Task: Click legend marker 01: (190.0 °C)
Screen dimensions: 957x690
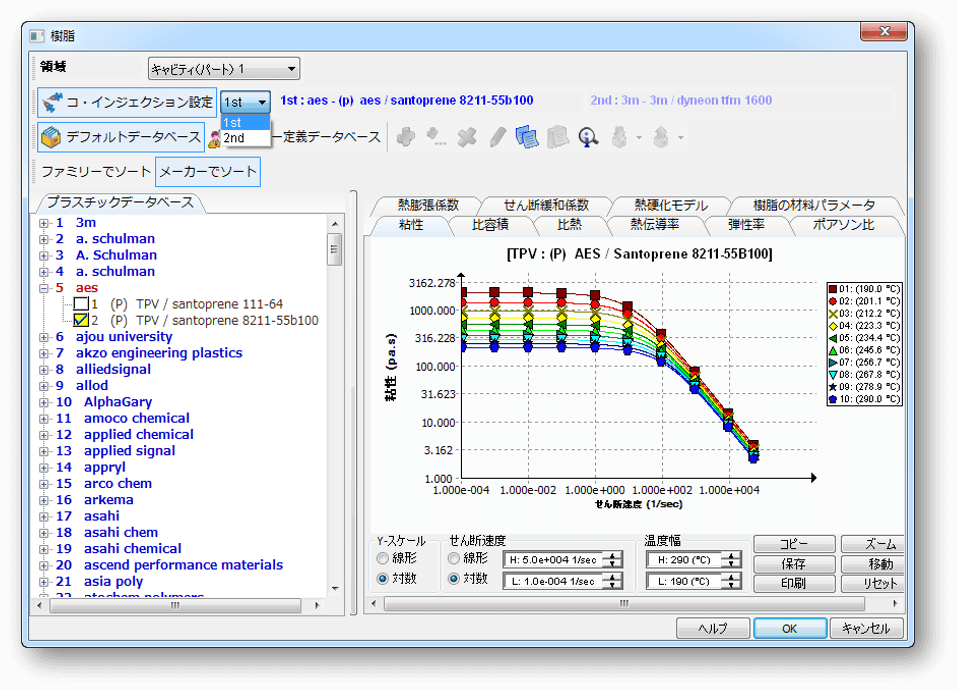Action: point(832,289)
